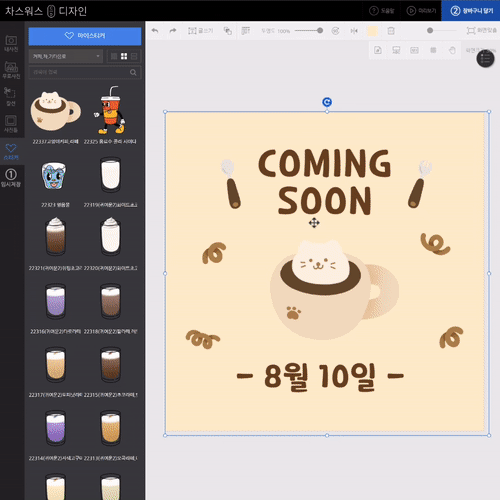Select sticker 22319 white milk glass
The width and height of the screenshot is (500, 500).
(111, 175)
